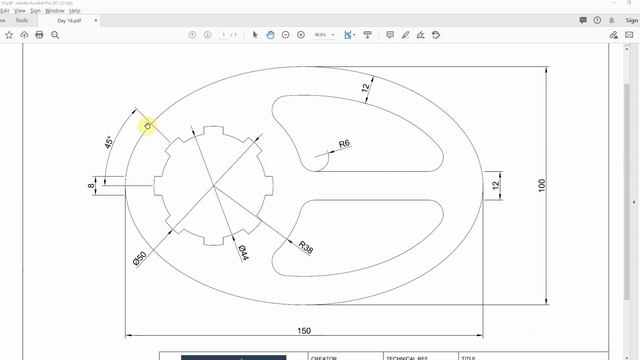Click the 8 dimension label at left

pyautogui.click(x=91, y=186)
